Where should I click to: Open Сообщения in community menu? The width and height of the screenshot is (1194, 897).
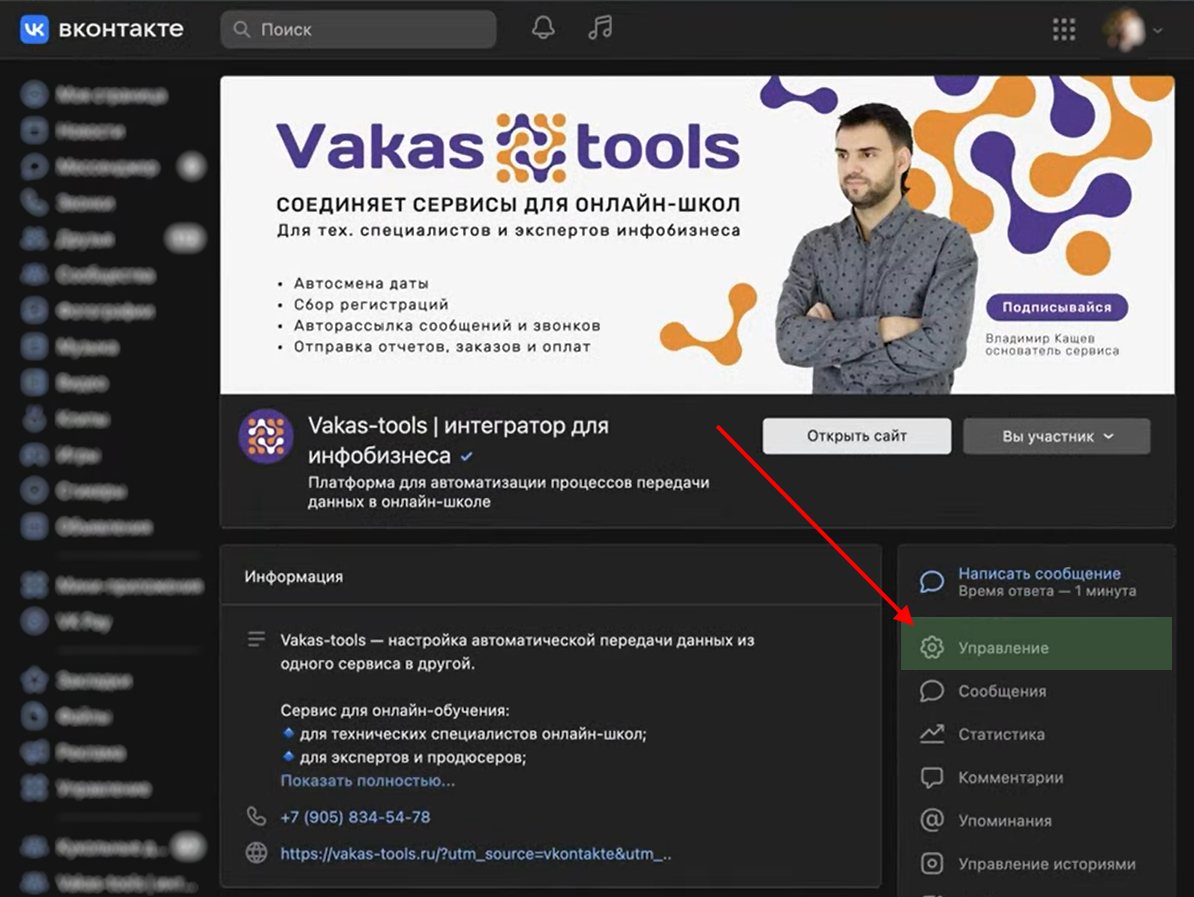click(x=1002, y=691)
